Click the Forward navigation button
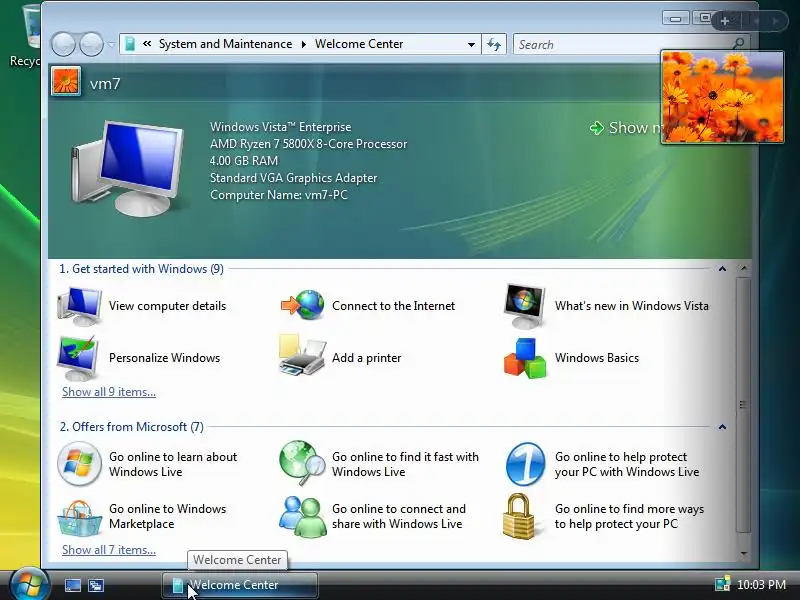Image resolution: width=800 pixels, height=600 pixels. pos(91,44)
